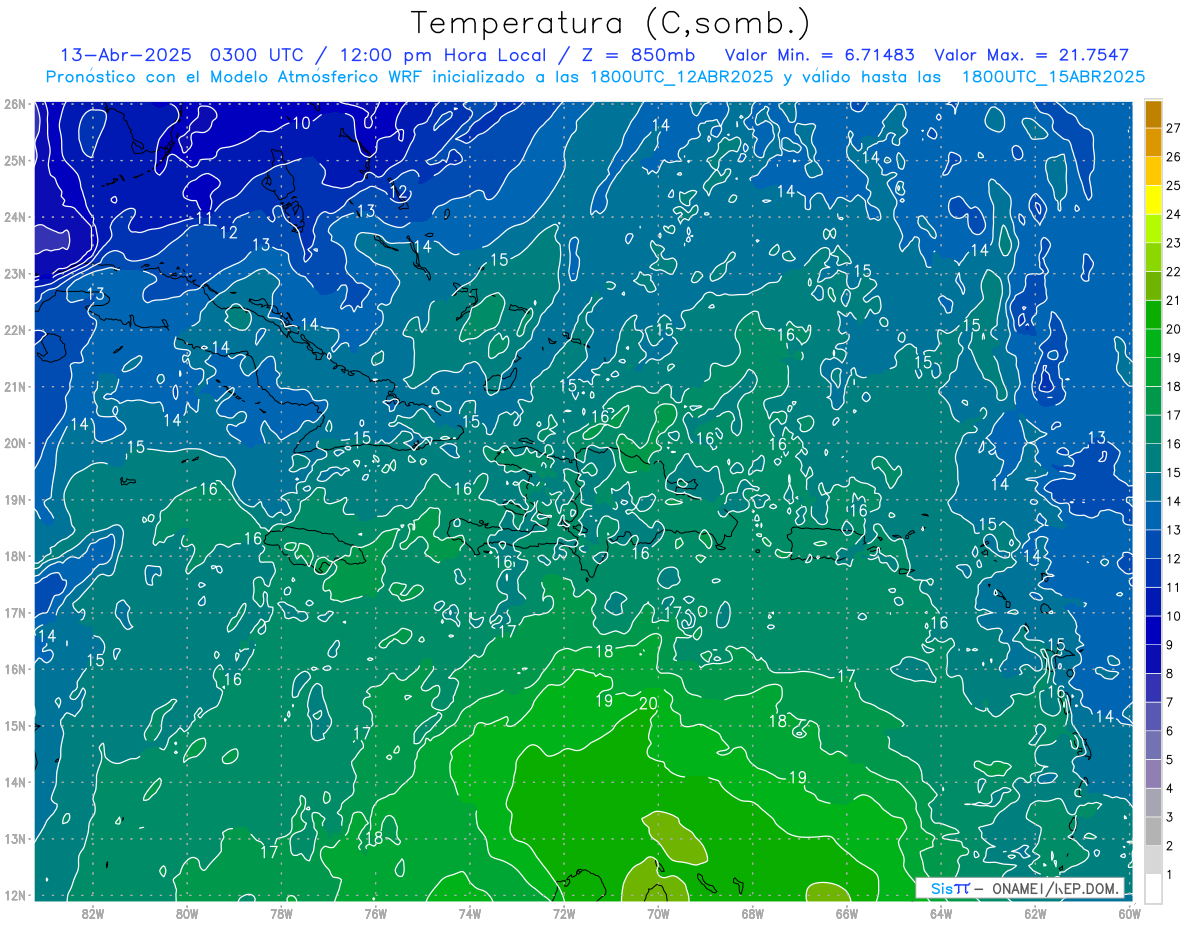Click the "15N" latitude axis label
1200x927 pixels.
click(x=15, y=725)
